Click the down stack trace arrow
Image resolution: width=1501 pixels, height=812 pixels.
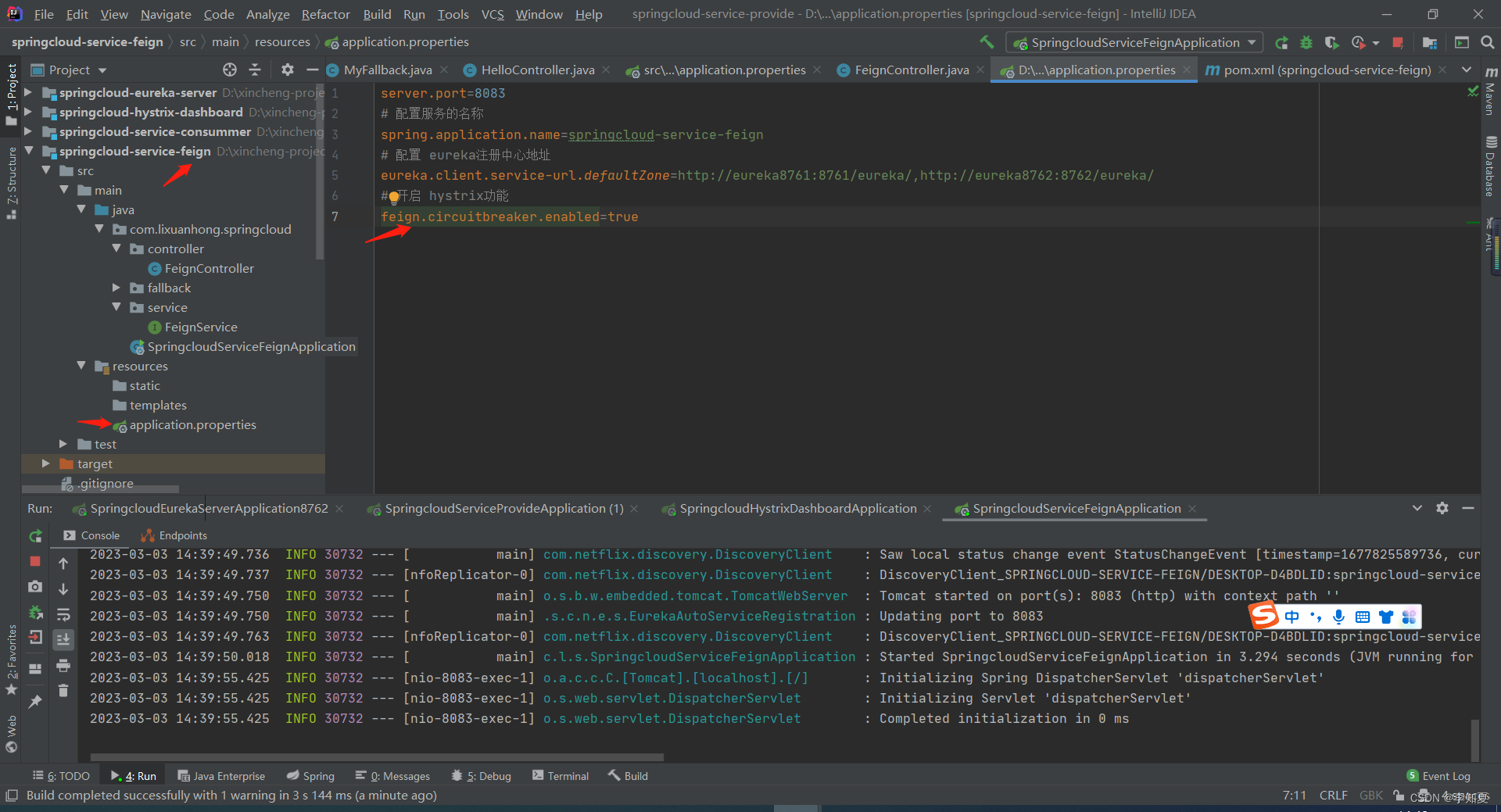pos(63,588)
